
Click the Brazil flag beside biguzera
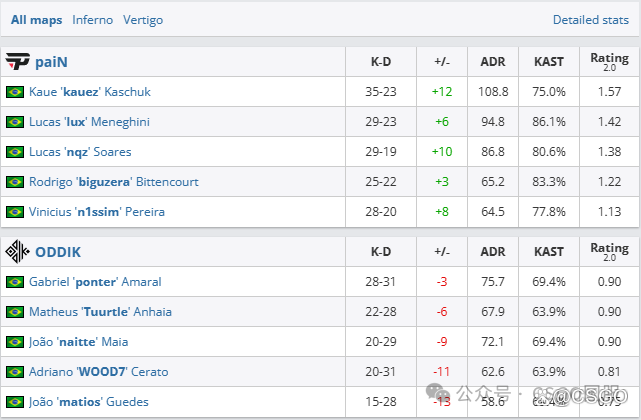(x=15, y=182)
